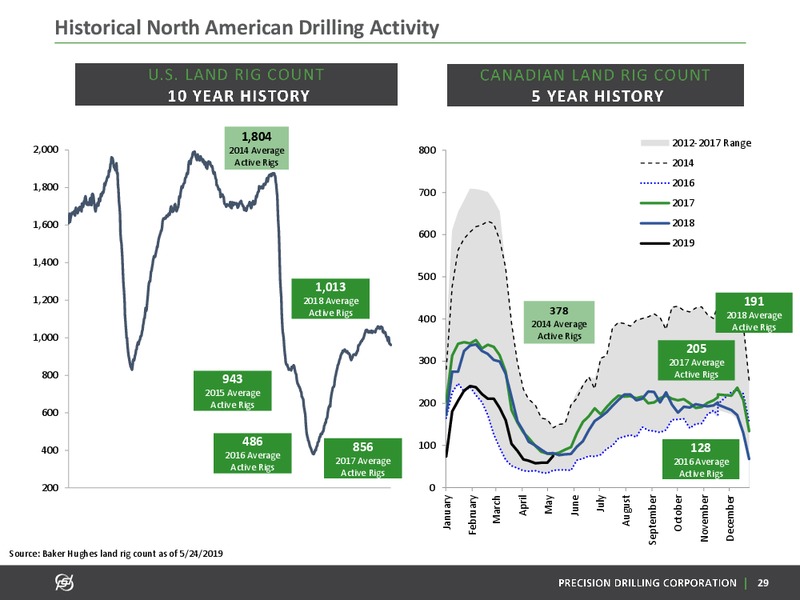
Task: Click 'PRECISION DRILLING CORPORATION' footer text
Action: pos(647,583)
